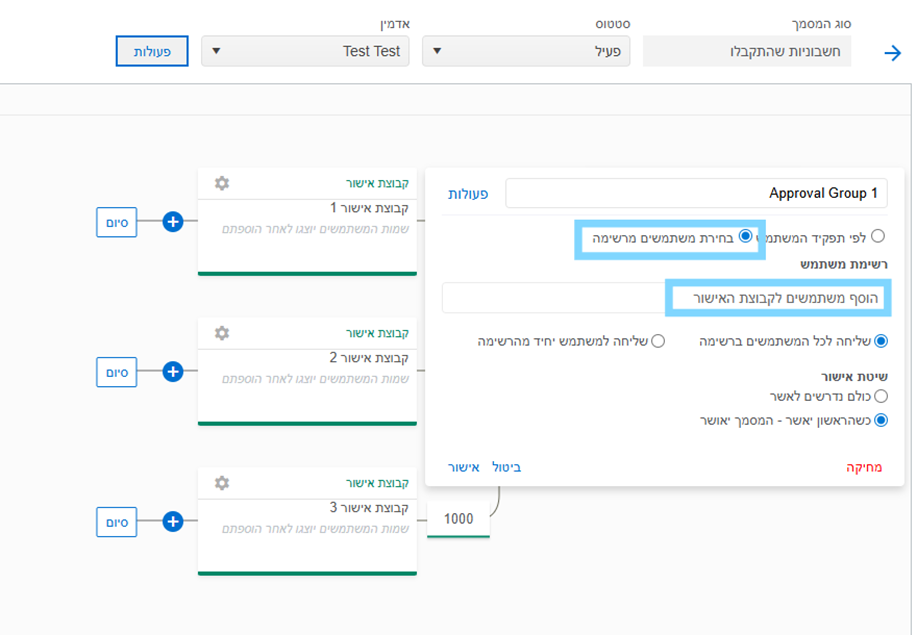Select the לפי תפקיד המשתמש radio option
Viewport: 917px width, 635px height.
click(878, 236)
